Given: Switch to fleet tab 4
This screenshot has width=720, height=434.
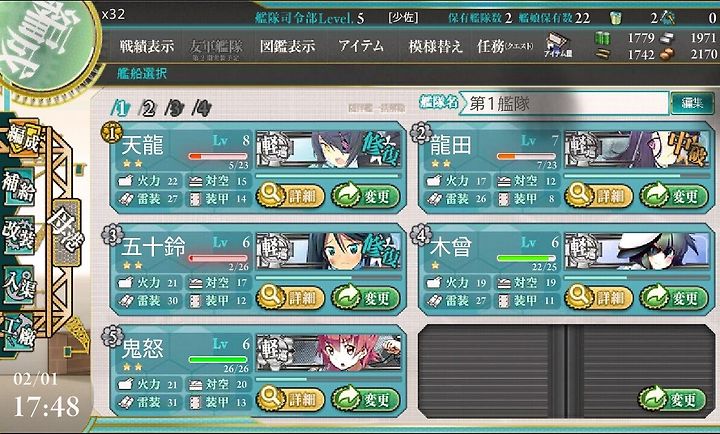Looking at the screenshot, I should click(202, 108).
